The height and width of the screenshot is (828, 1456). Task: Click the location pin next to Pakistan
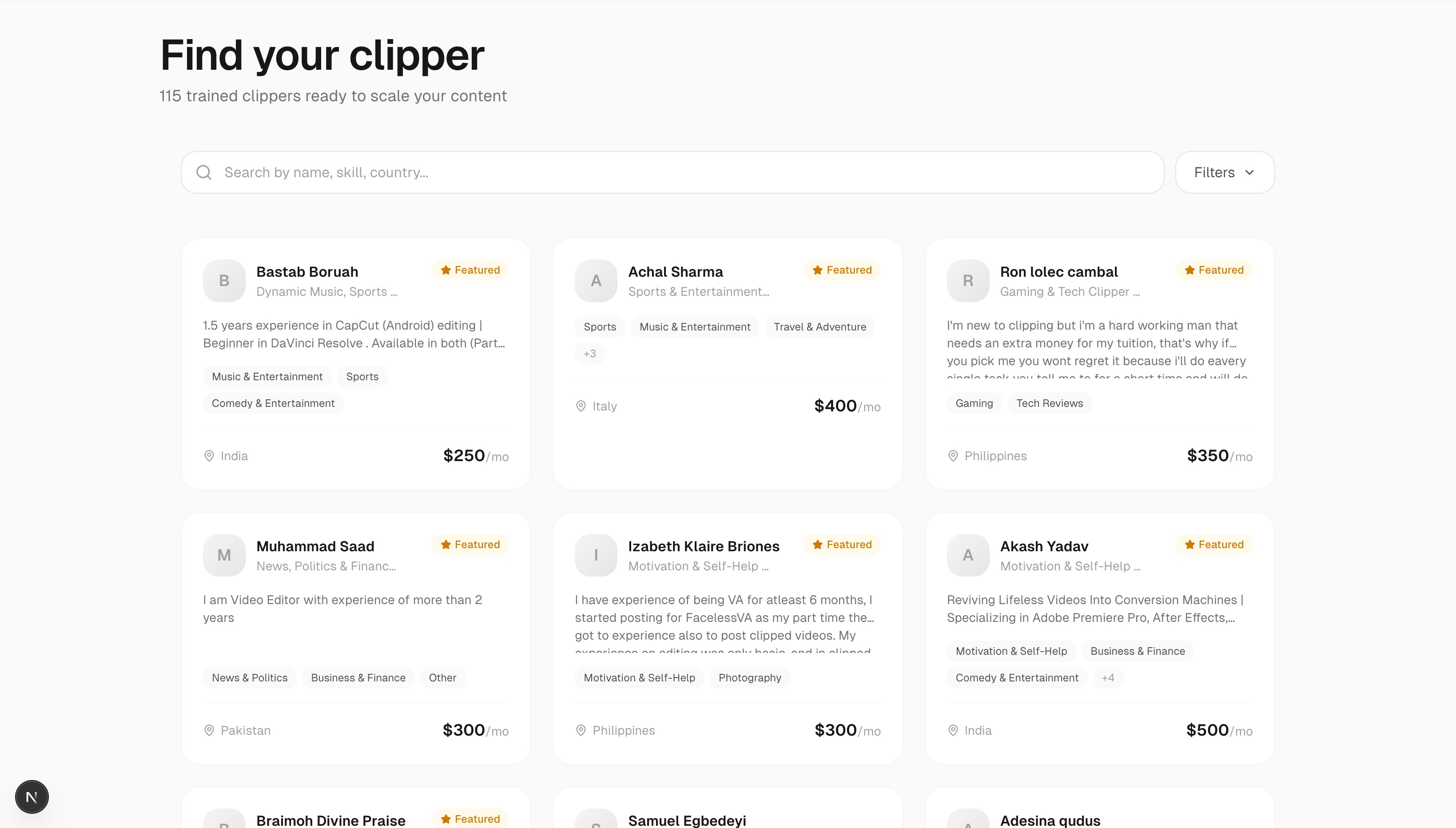(209, 730)
